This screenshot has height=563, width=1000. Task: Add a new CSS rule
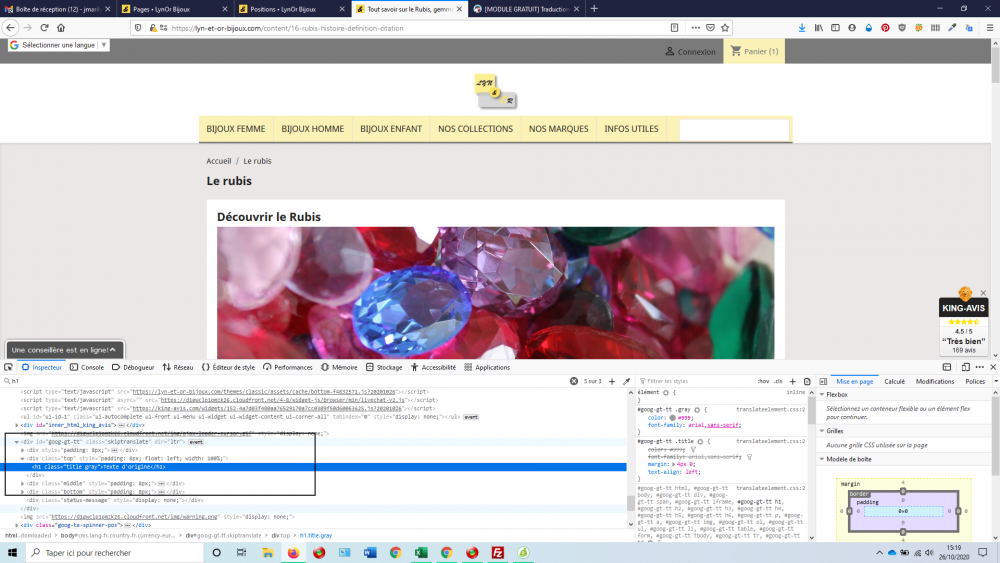793,381
